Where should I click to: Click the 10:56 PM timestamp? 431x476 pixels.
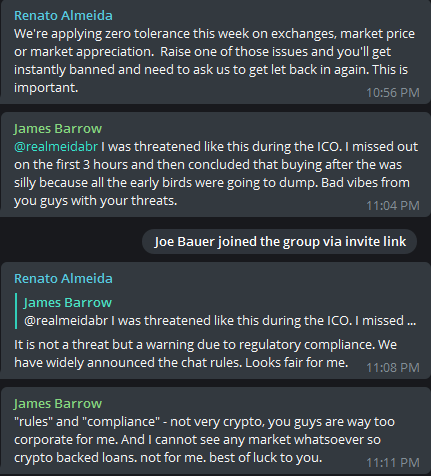point(393,93)
